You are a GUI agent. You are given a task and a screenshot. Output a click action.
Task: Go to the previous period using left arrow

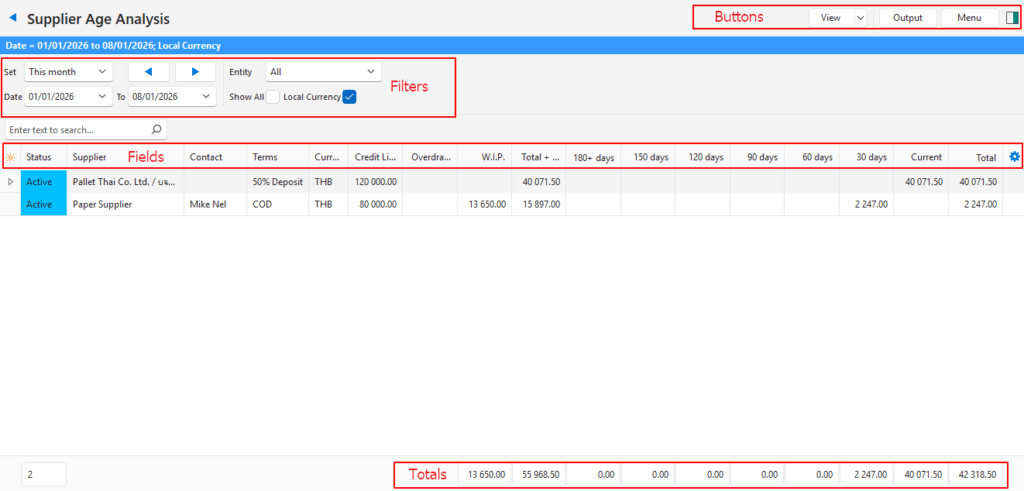coord(148,72)
